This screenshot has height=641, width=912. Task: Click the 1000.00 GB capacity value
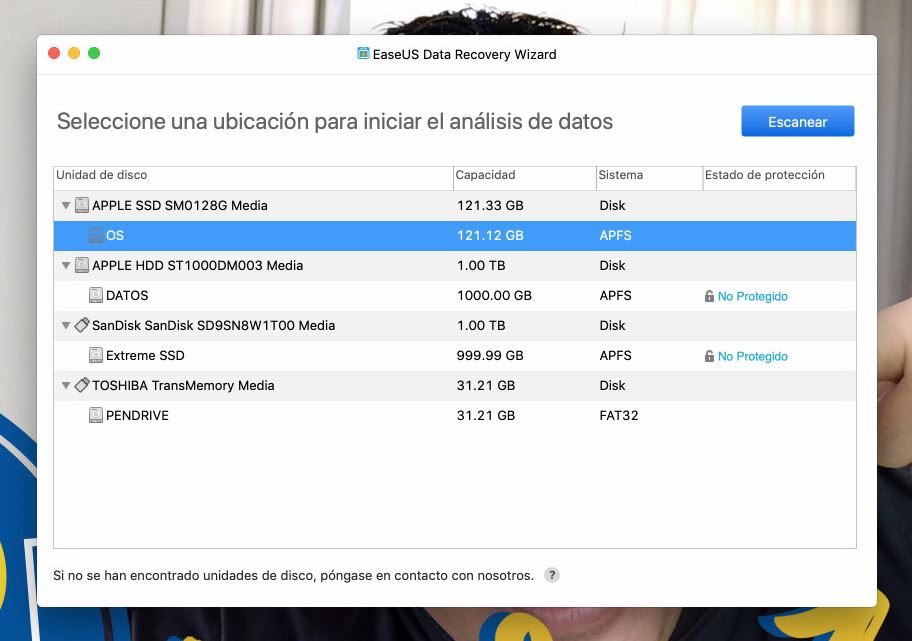[494, 295]
